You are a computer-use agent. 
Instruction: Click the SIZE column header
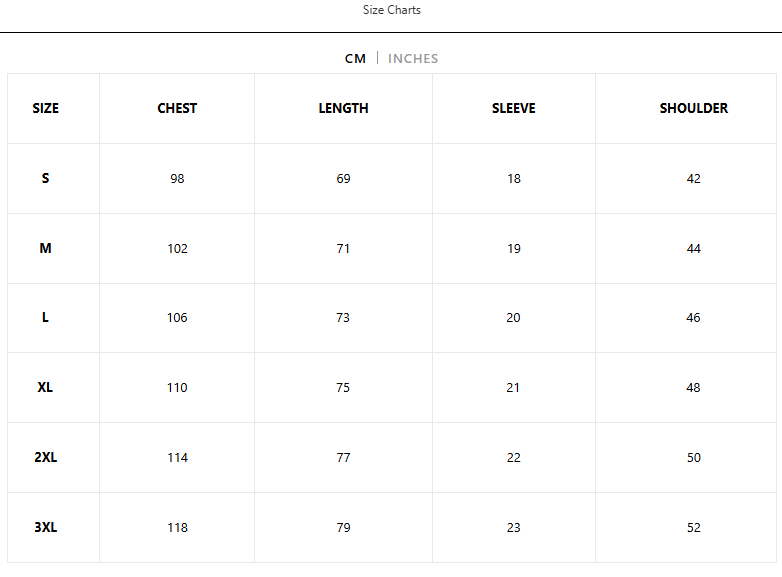click(45, 108)
